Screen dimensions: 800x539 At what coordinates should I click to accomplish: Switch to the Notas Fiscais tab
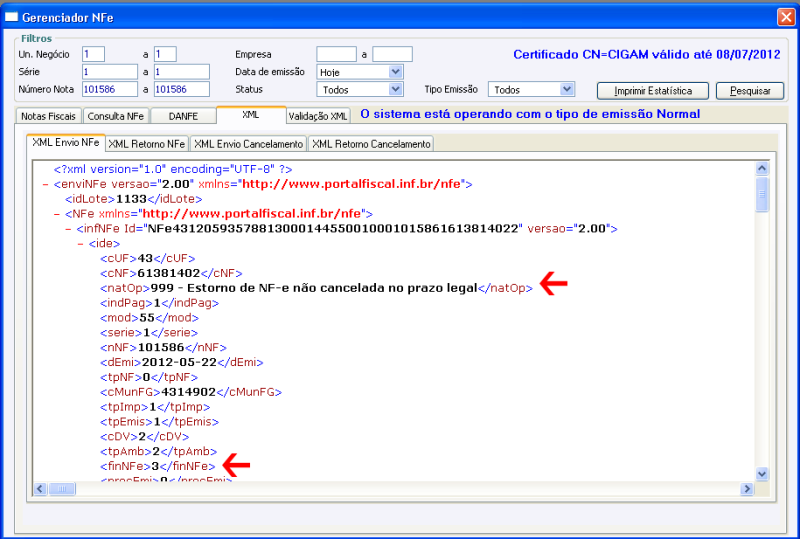click(x=48, y=116)
